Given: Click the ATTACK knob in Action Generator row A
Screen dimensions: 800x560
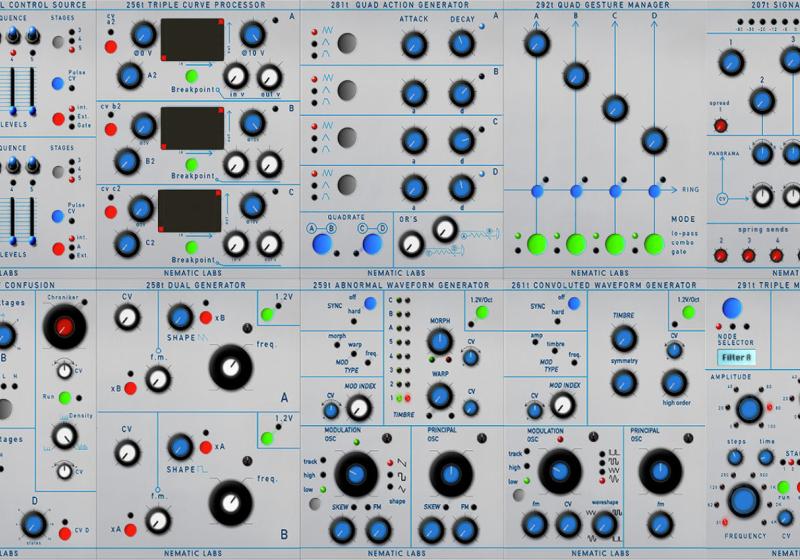Looking at the screenshot, I should coord(414,44).
